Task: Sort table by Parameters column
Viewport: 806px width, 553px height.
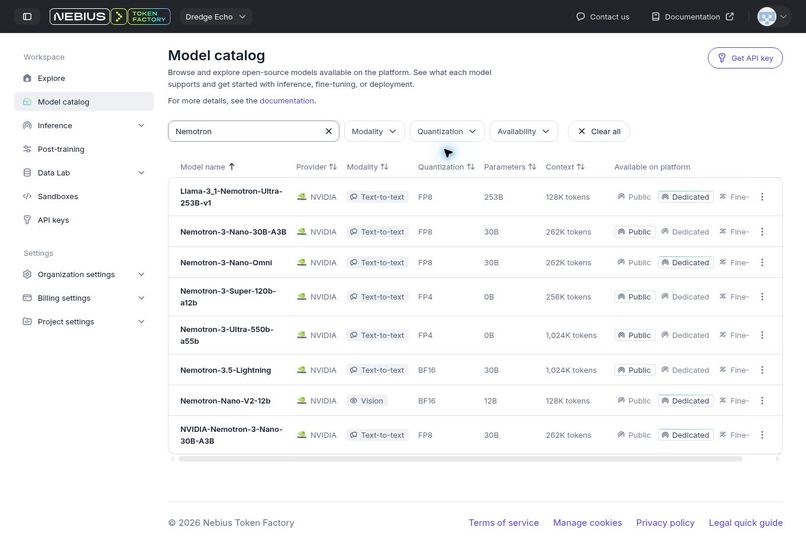Action: (x=509, y=167)
